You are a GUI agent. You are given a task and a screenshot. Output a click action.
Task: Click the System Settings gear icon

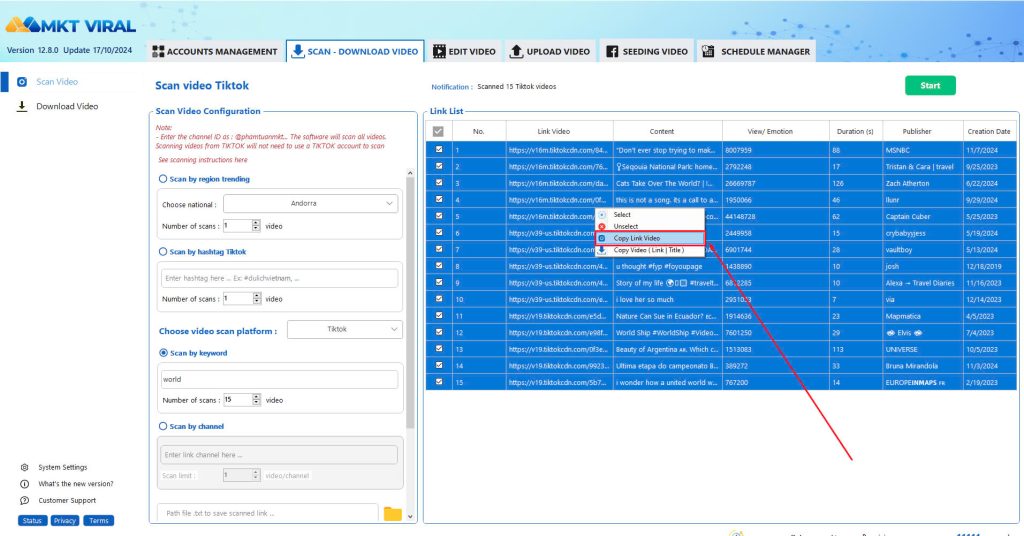[24, 467]
